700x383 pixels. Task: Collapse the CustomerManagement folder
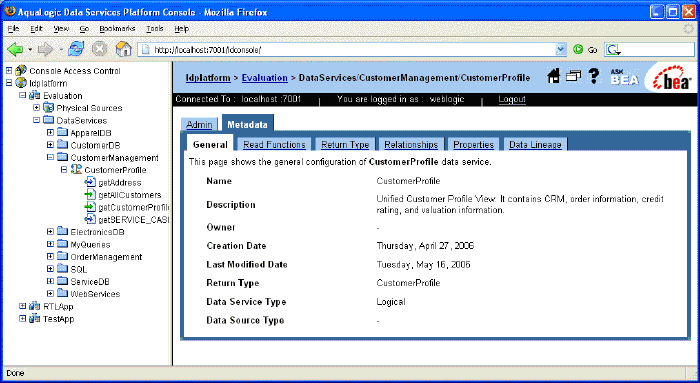[50, 157]
